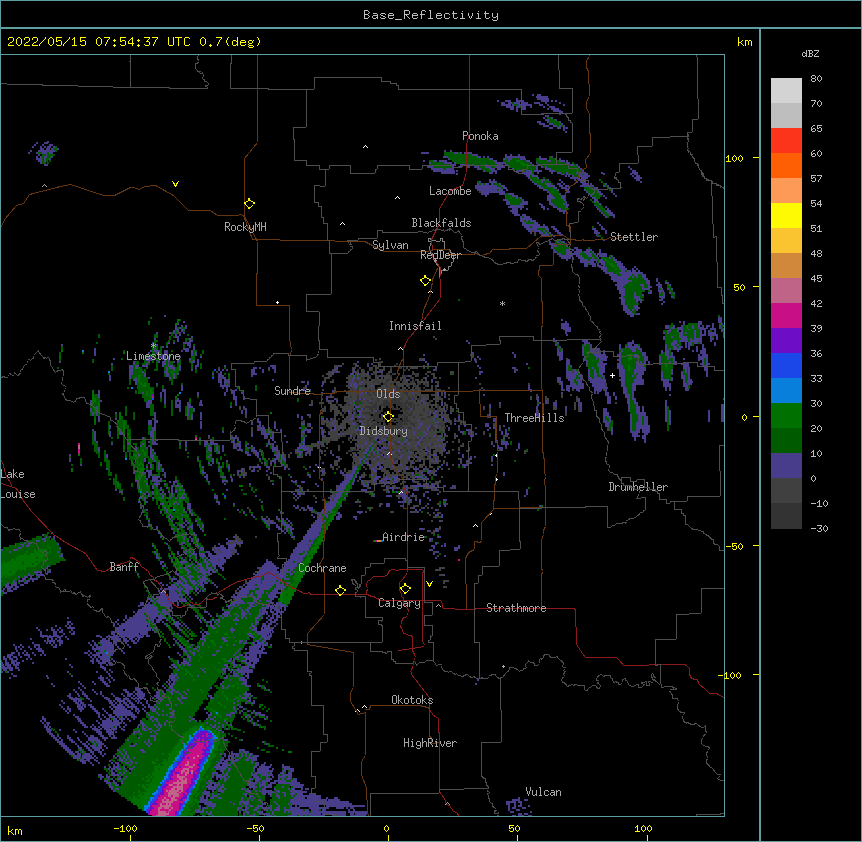Image resolution: width=862 pixels, height=842 pixels.
Task: Click the white plus marker west of Drumheller region
Action: point(612,375)
